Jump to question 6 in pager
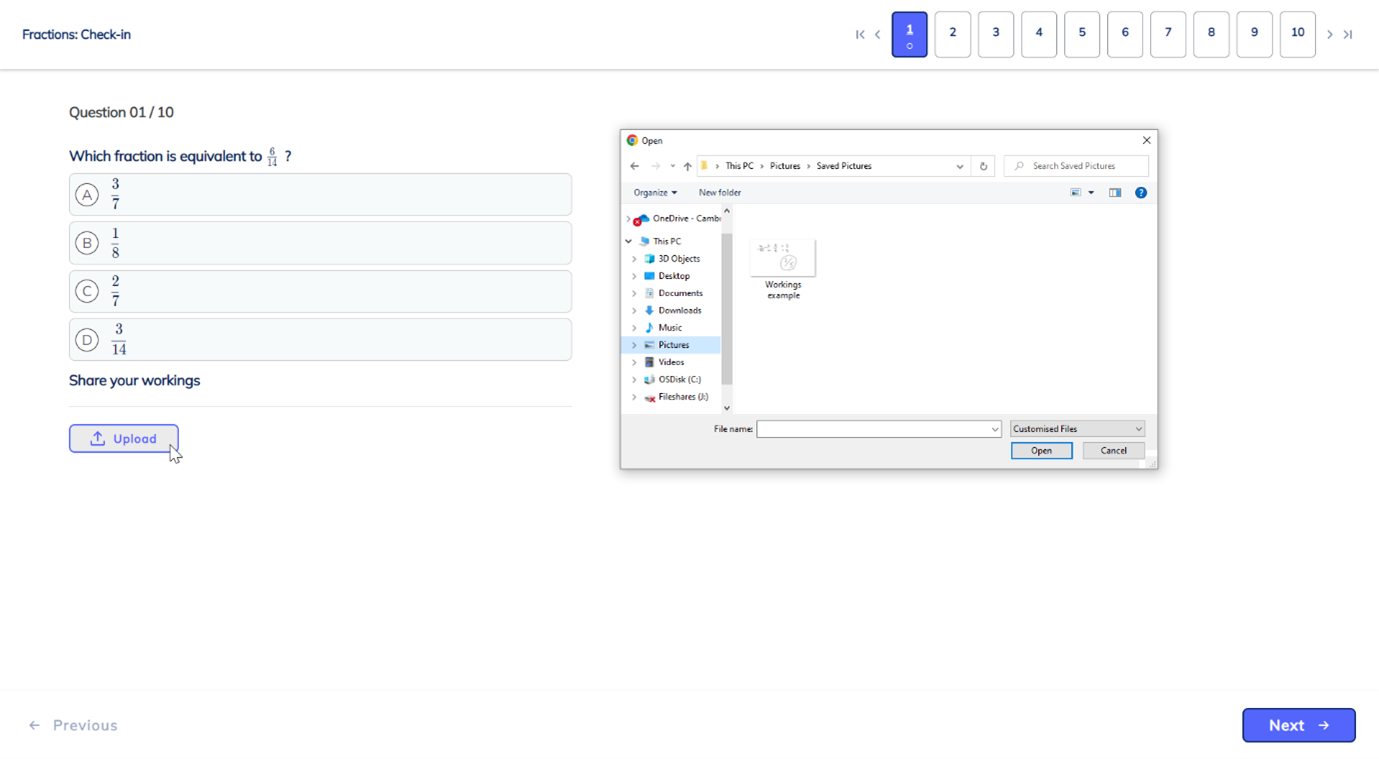 (1125, 34)
